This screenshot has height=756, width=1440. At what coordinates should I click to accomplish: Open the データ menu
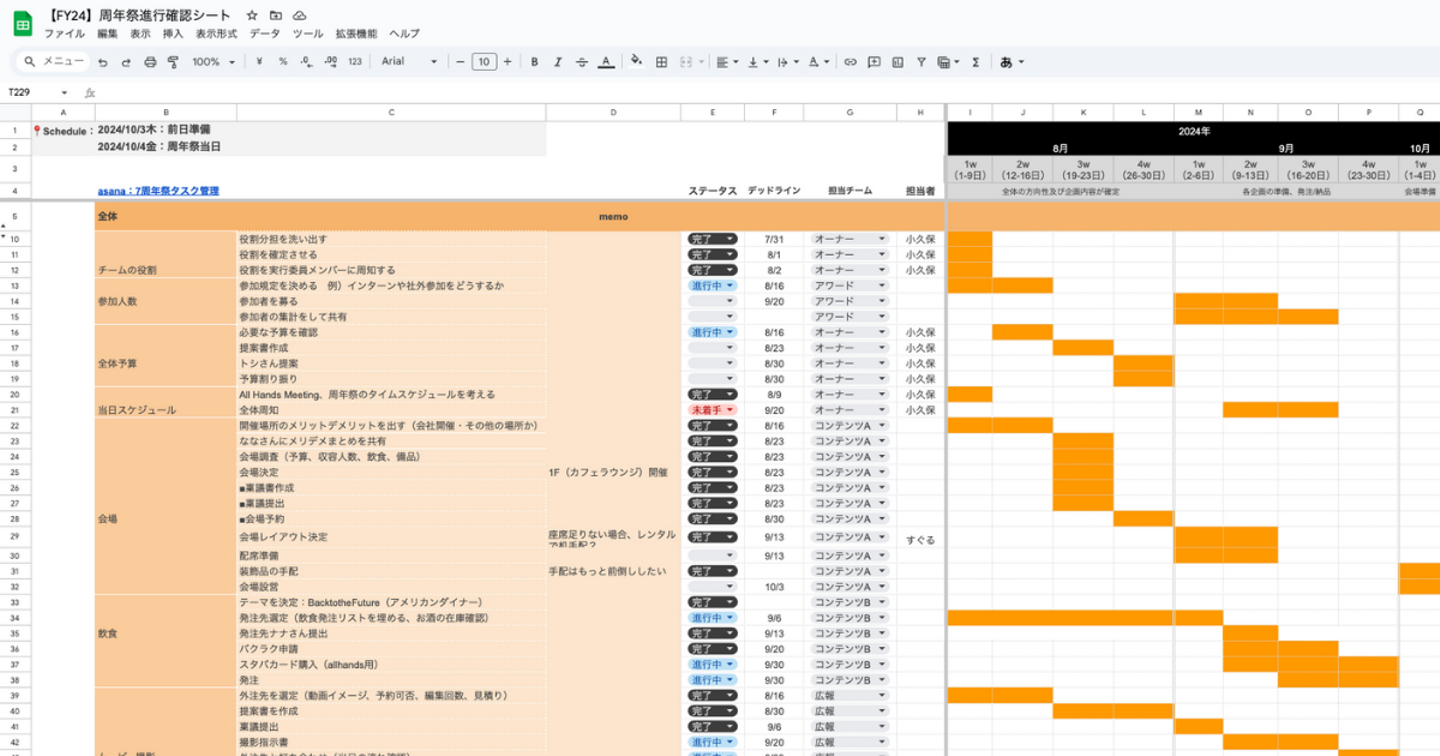(265, 34)
